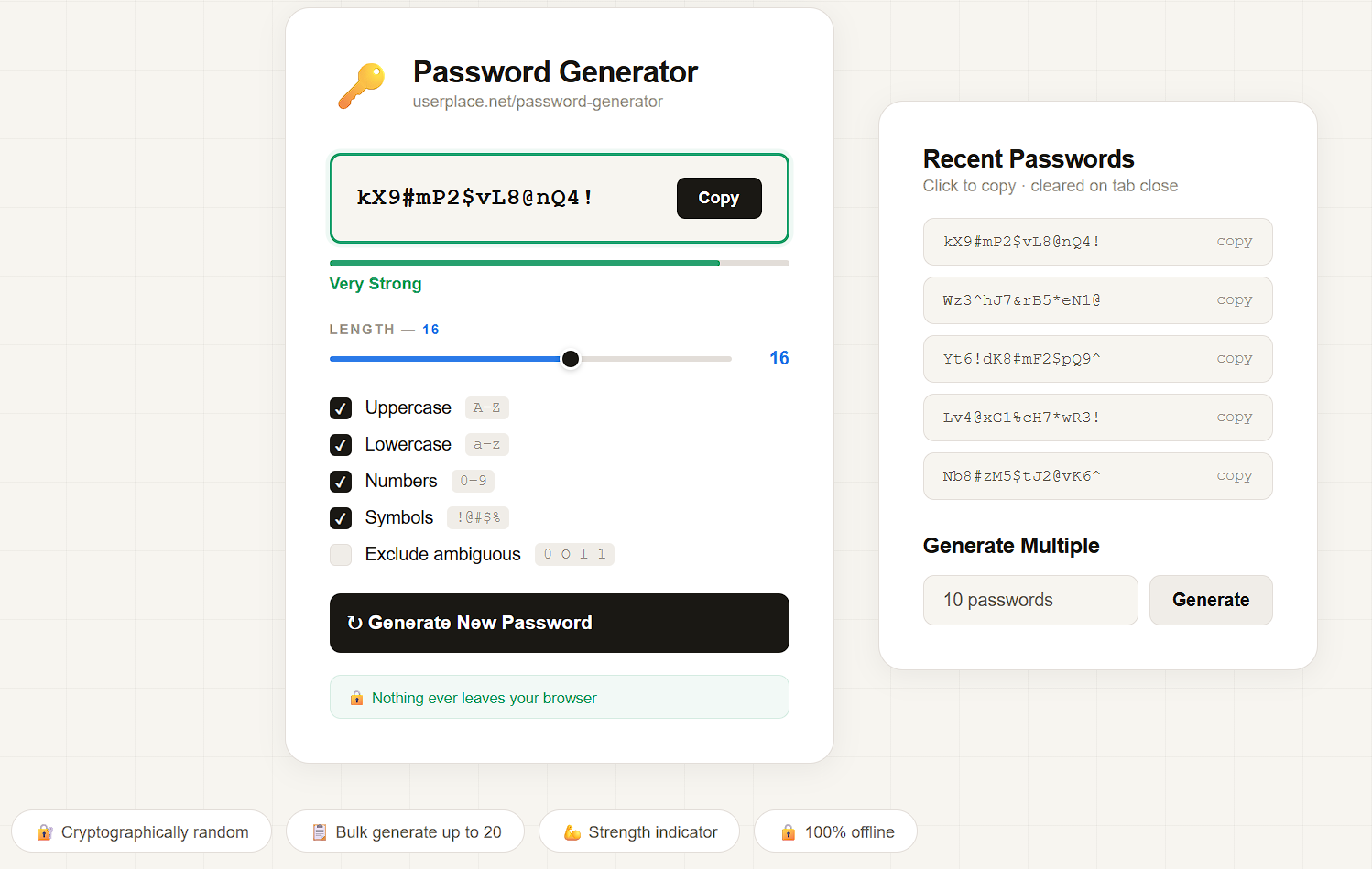Screen dimensions: 1372x869
Task: Click the Generate button under Generate Multiple
Action: tap(1211, 600)
